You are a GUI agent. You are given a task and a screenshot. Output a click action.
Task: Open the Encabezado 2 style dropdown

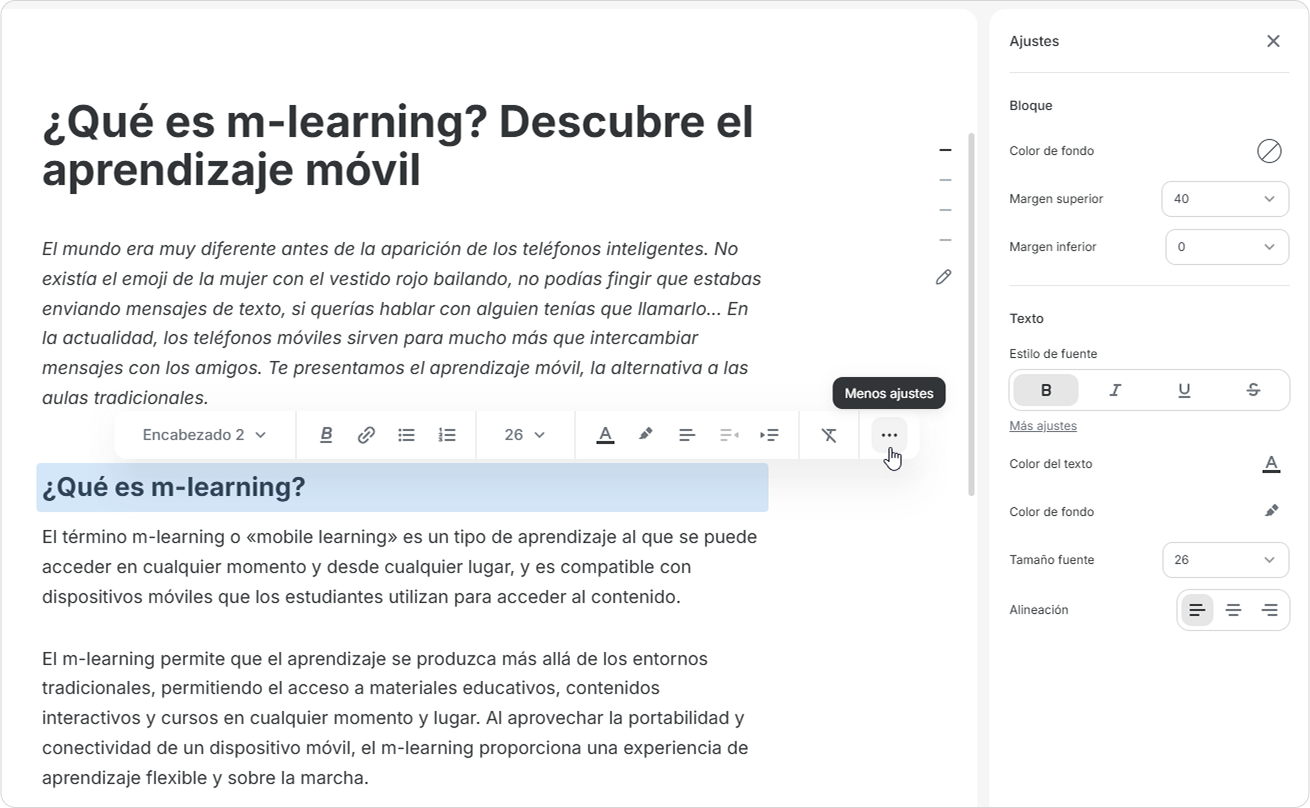click(205, 435)
